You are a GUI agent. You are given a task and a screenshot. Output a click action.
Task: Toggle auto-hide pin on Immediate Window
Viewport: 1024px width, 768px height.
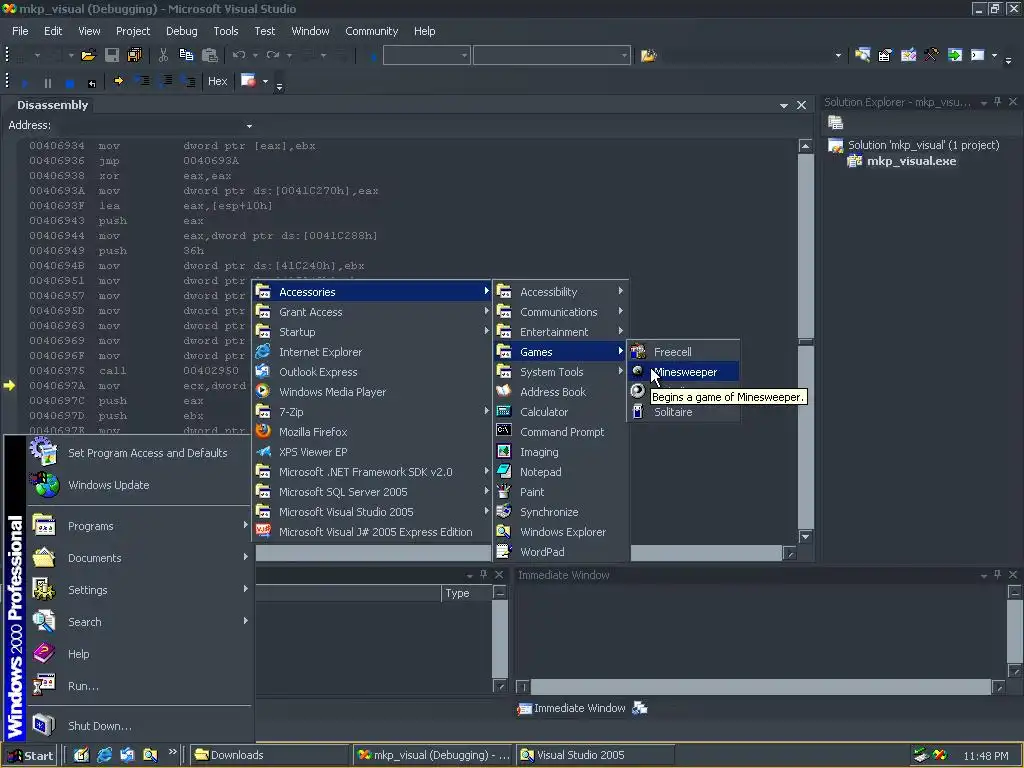point(997,575)
